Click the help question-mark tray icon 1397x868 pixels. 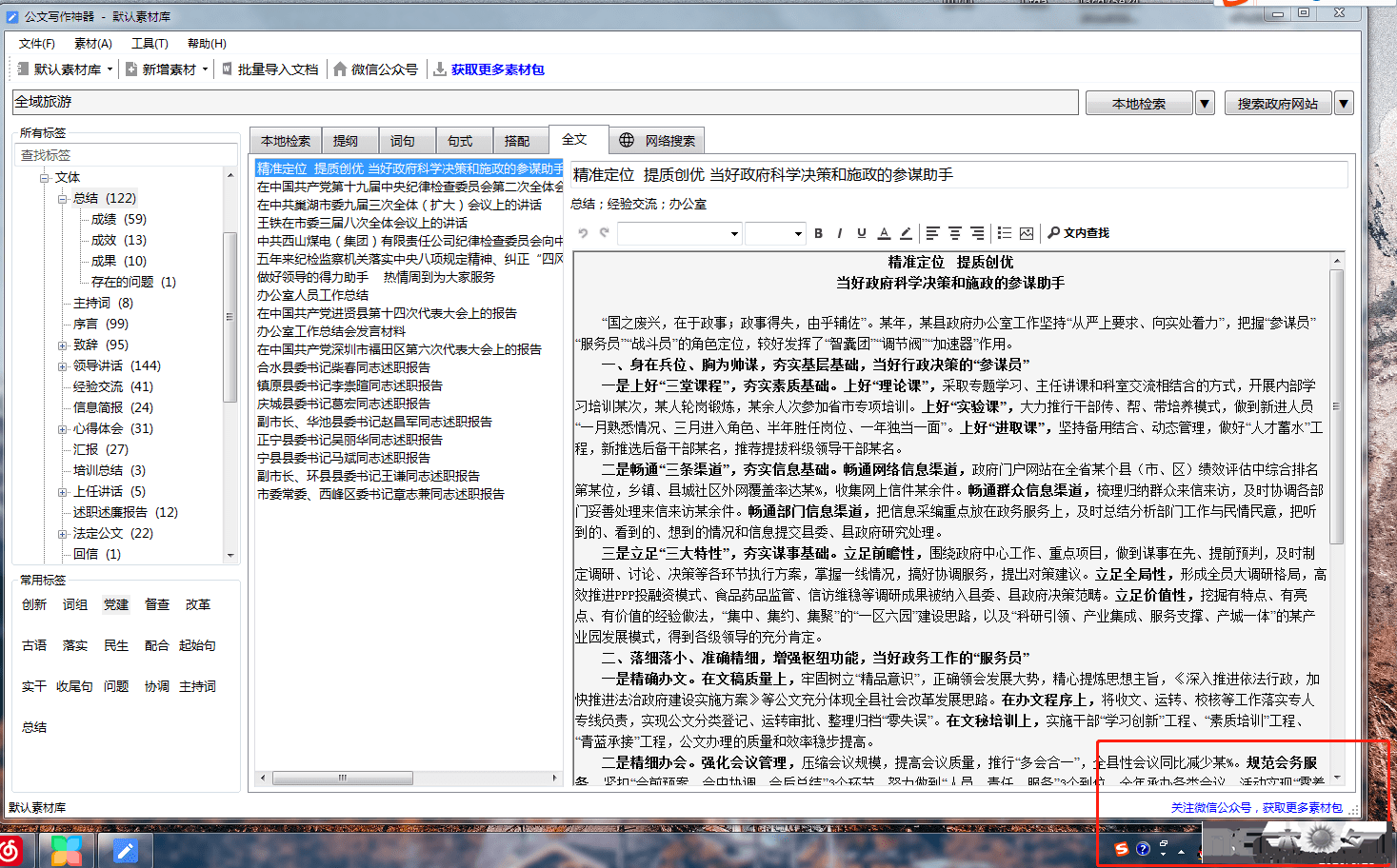pyautogui.click(x=1143, y=849)
